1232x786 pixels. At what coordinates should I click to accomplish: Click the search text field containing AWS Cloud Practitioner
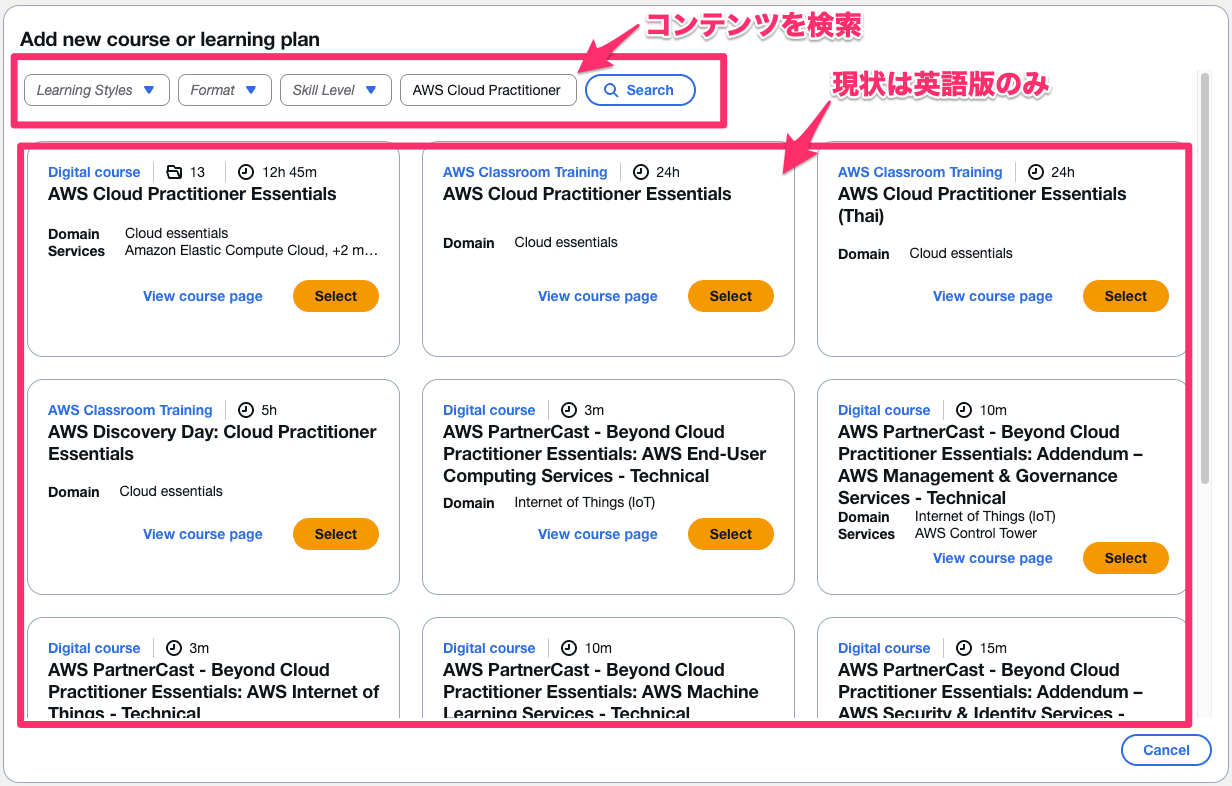click(x=488, y=90)
